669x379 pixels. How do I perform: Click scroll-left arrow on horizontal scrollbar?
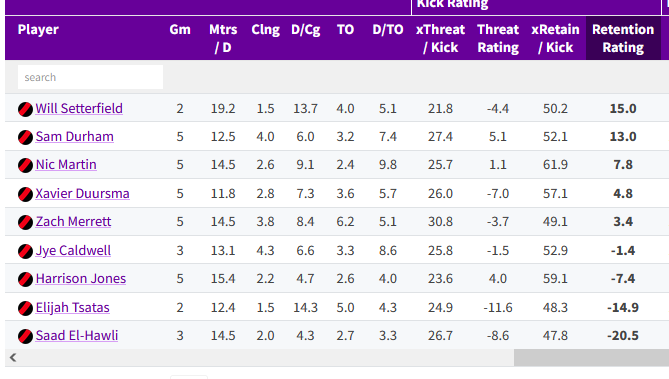pos(13,358)
